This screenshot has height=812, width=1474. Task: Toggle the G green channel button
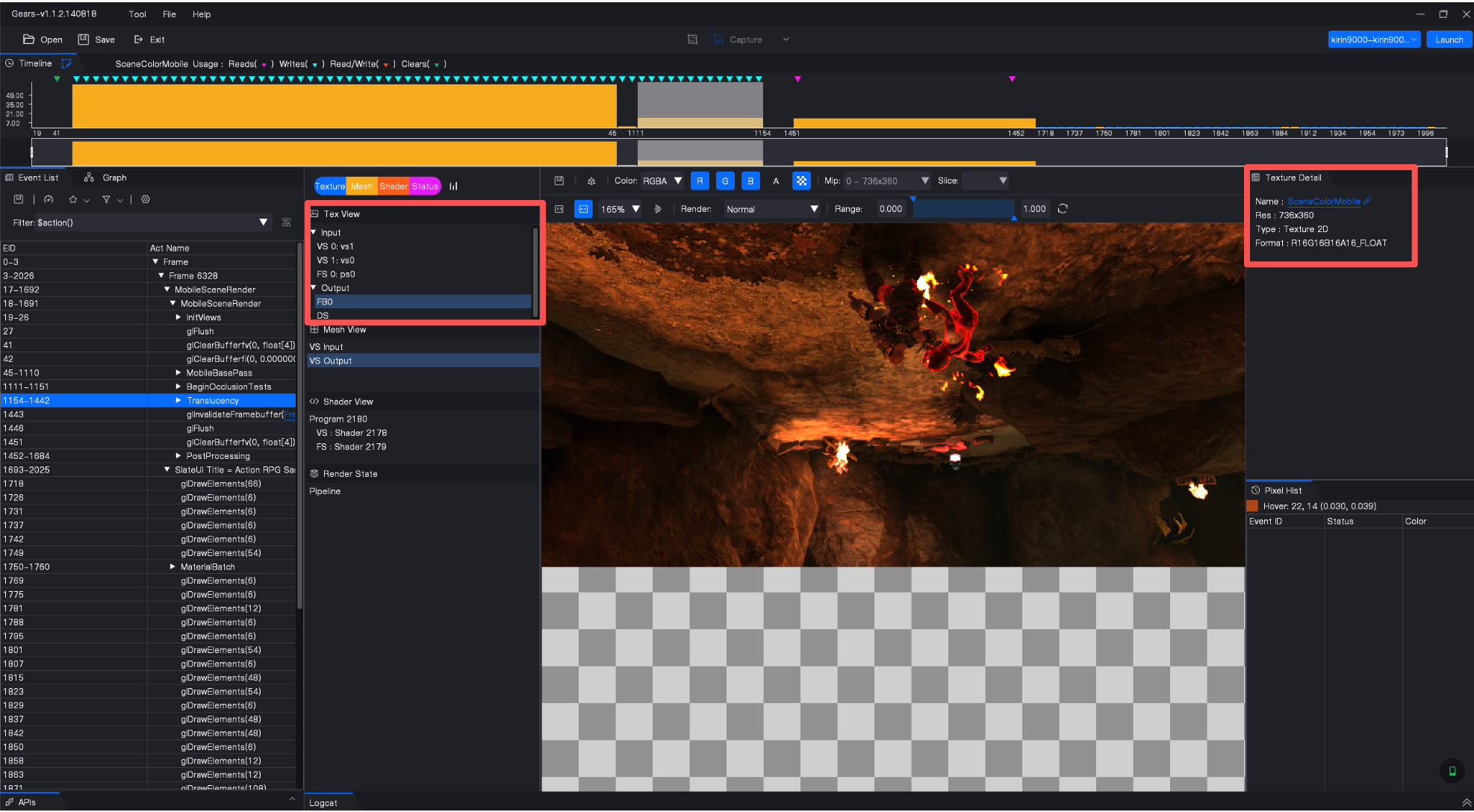point(725,181)
